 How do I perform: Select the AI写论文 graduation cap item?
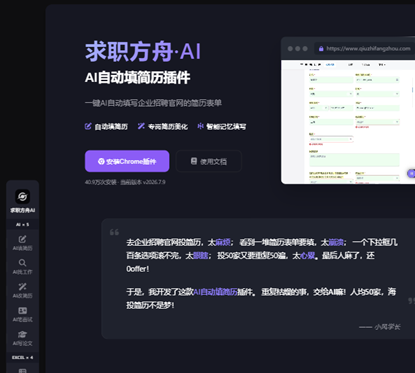pos(22,338)
